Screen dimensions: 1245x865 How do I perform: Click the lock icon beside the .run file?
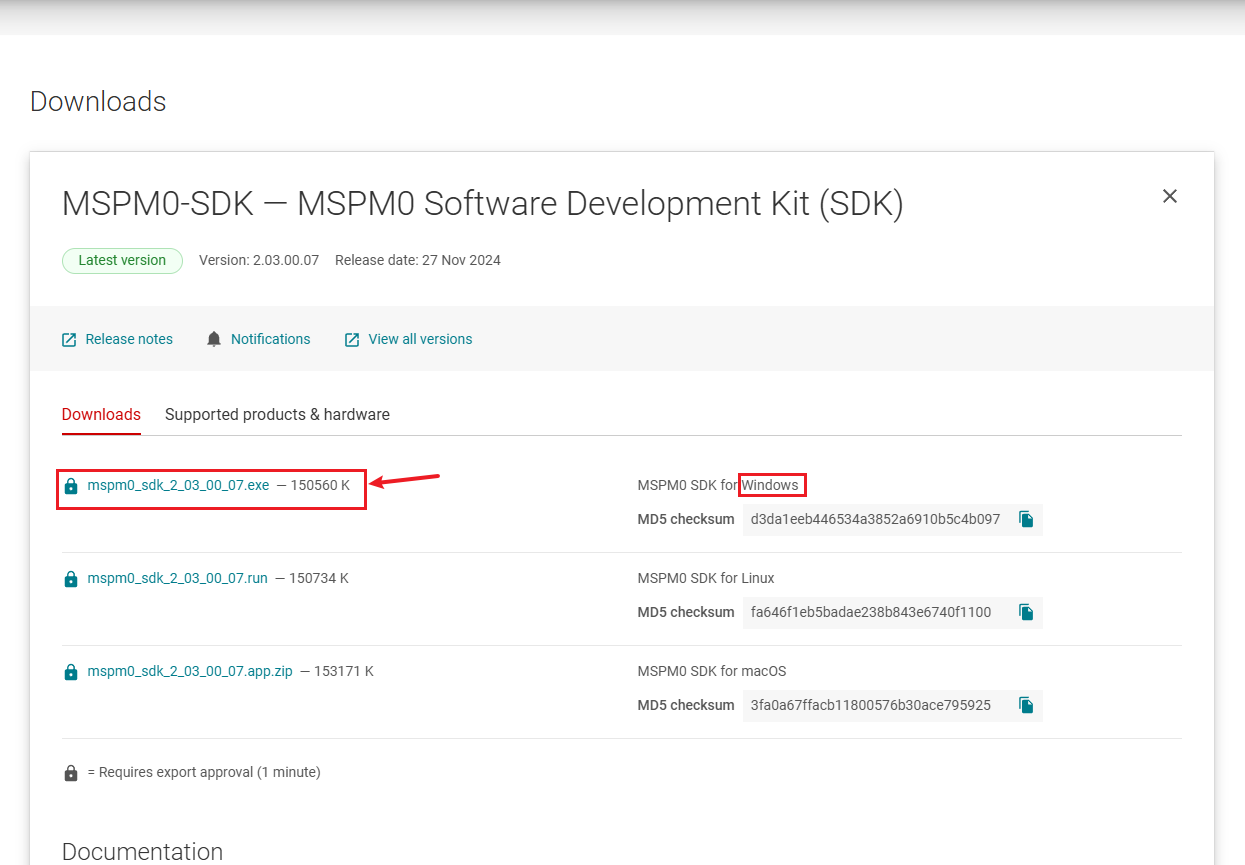click(71, 579)
